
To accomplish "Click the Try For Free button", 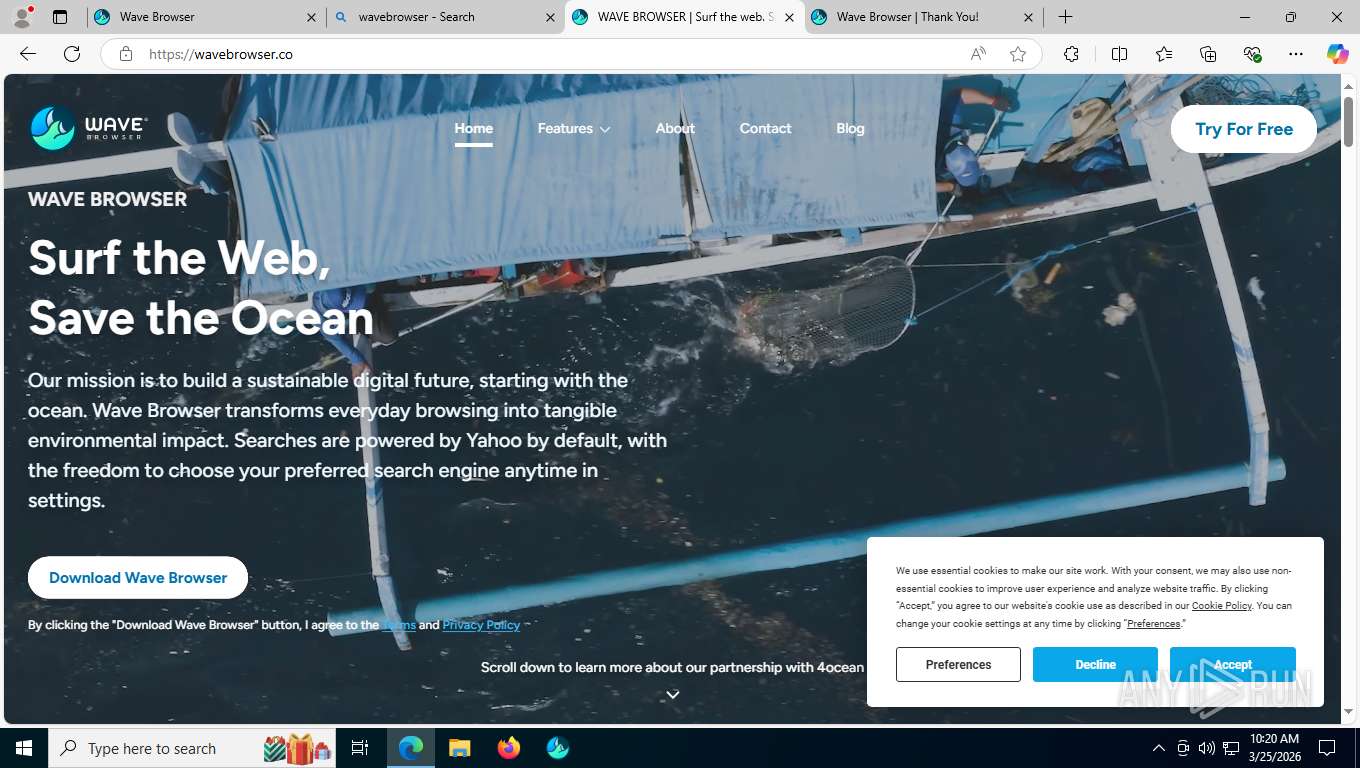I will coord(1244,129).
